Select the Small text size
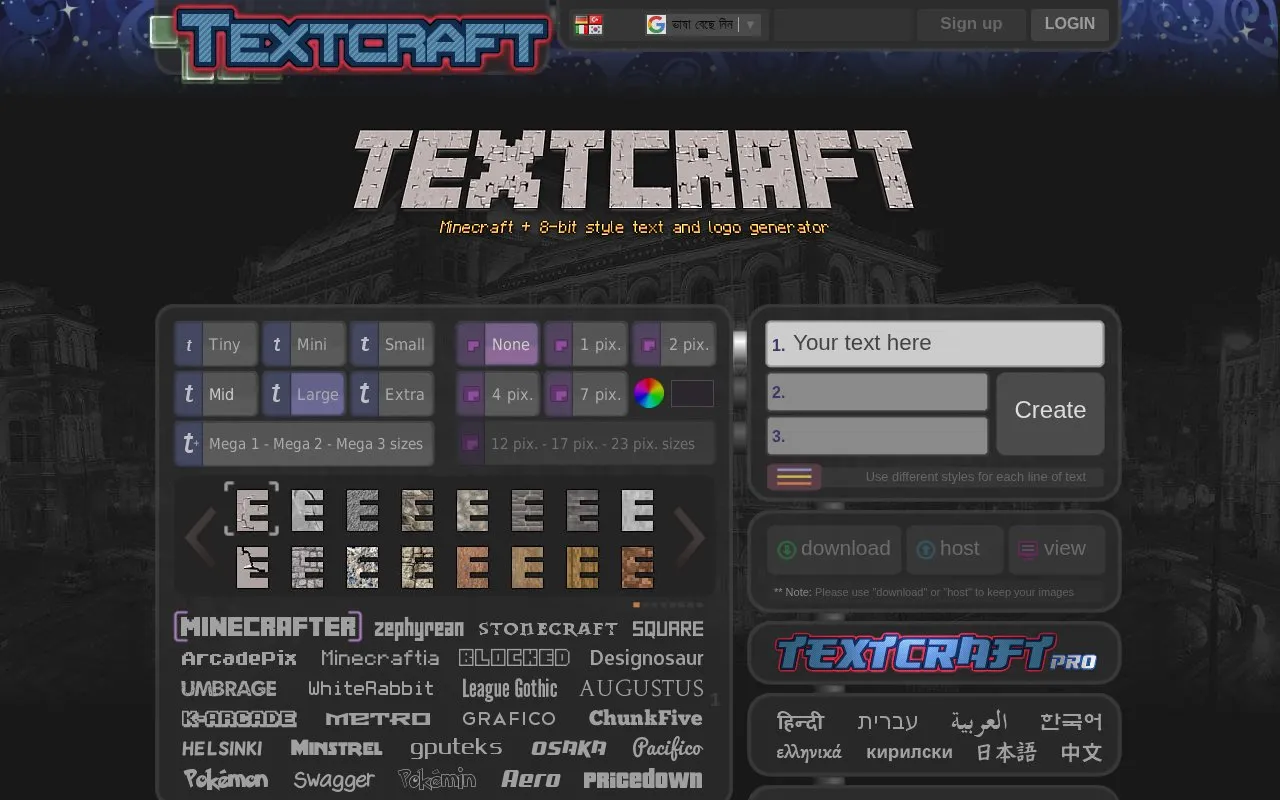Viewport: 1280px width, 800px height. point(392,344)
